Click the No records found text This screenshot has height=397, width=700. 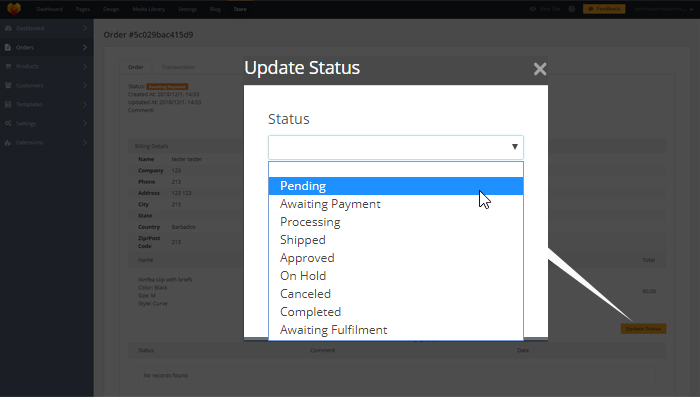point(166,376)
